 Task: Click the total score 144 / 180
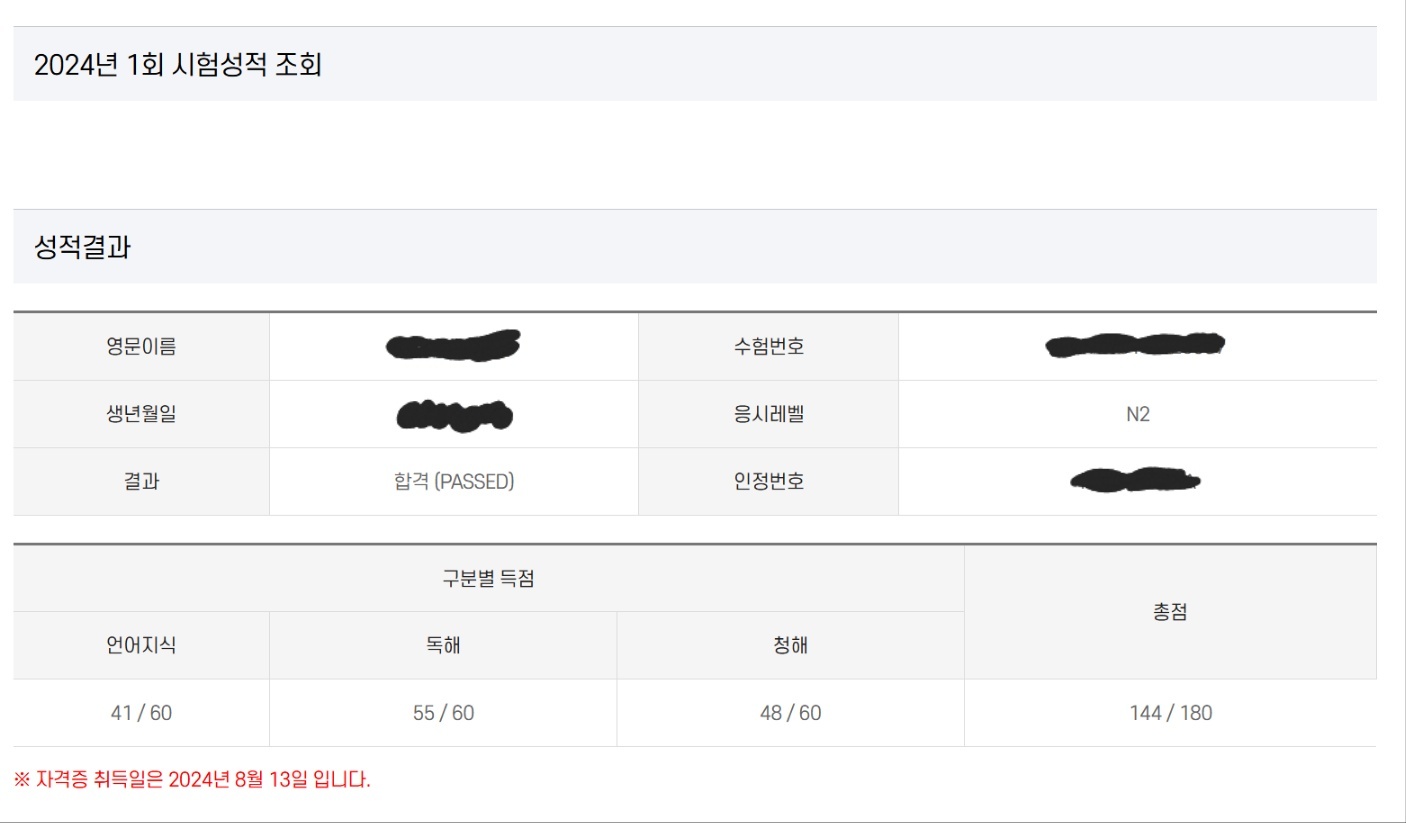1170,713
